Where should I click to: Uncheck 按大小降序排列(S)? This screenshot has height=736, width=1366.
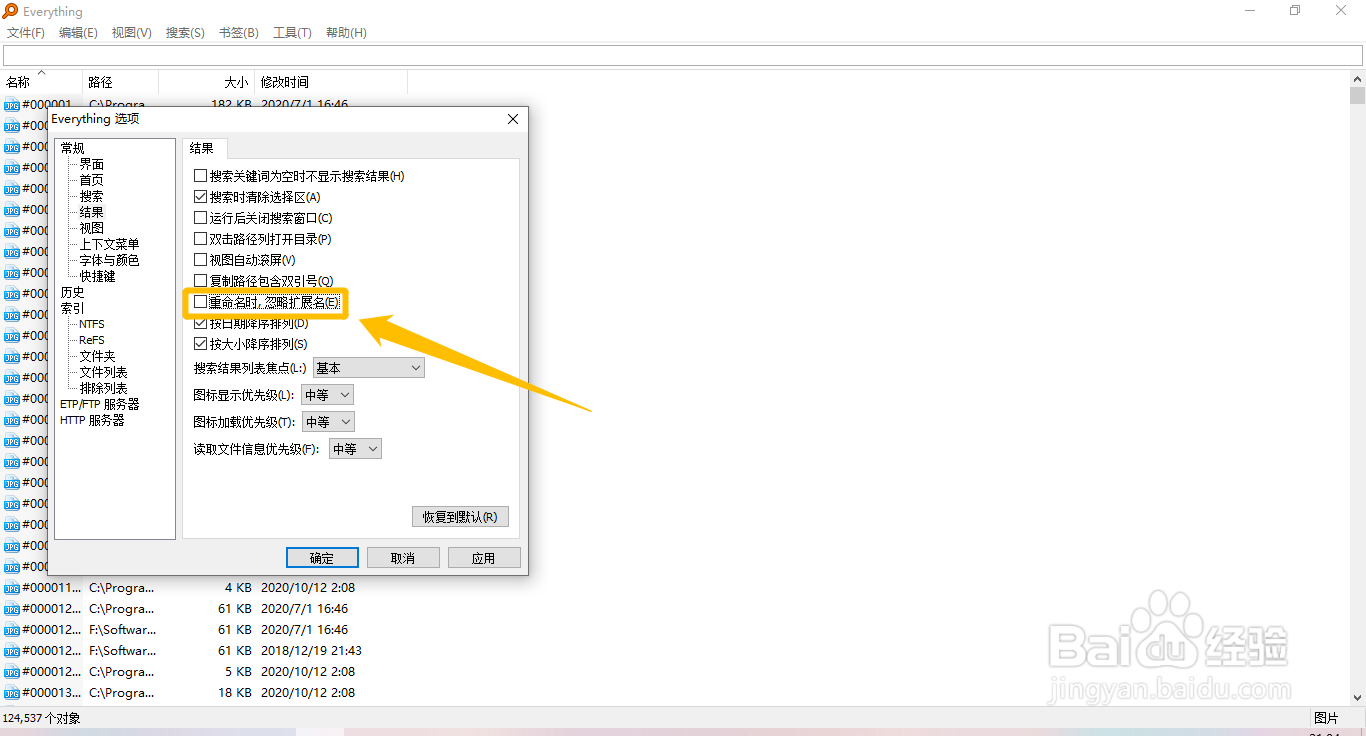pyautogui.click(x=200, y=344)
